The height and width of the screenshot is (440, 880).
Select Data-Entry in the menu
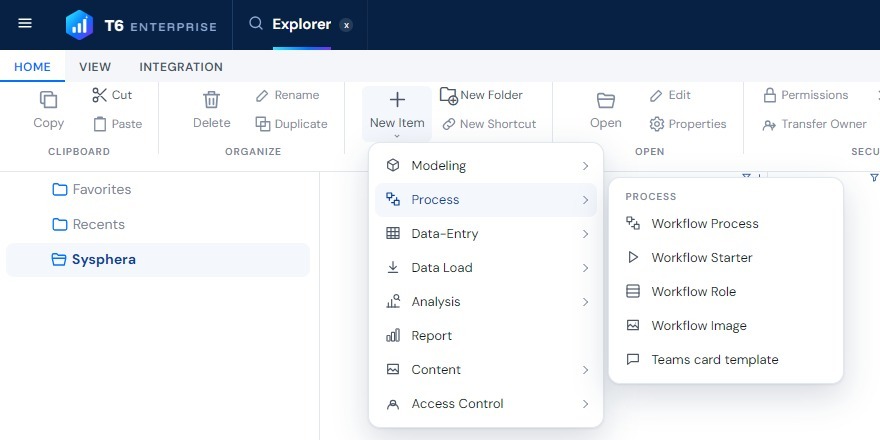[485, 234]
